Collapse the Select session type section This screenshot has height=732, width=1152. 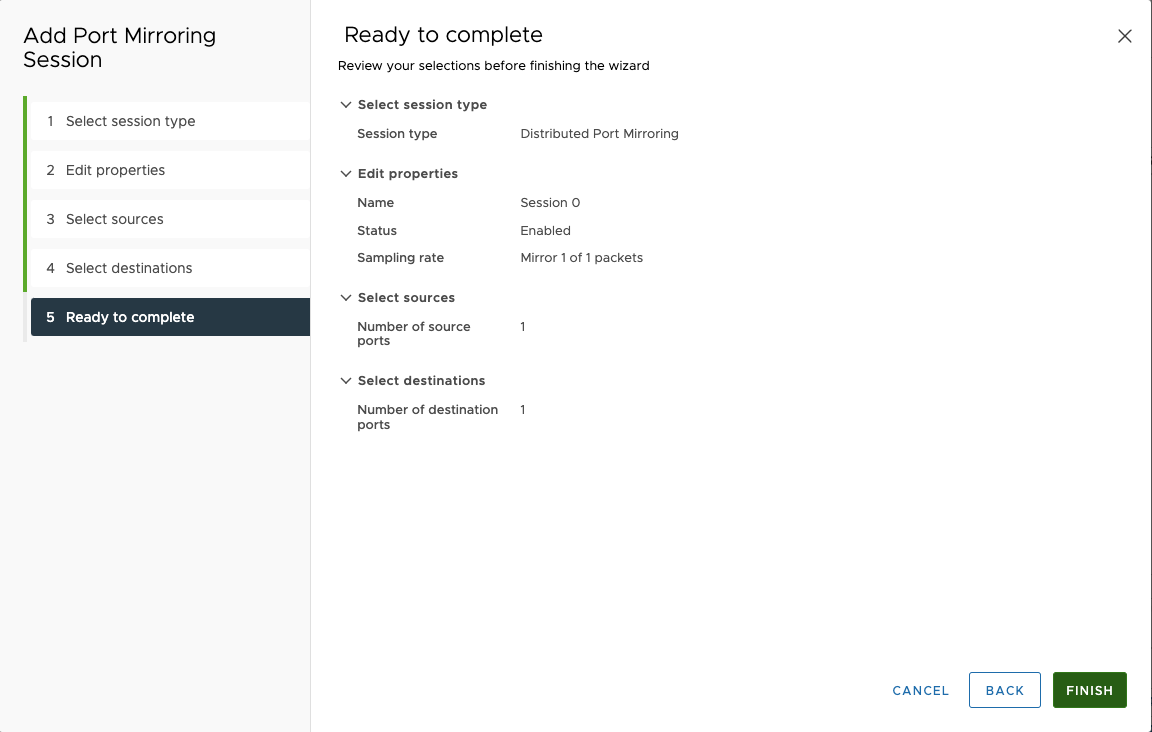[x=346, y=104]
